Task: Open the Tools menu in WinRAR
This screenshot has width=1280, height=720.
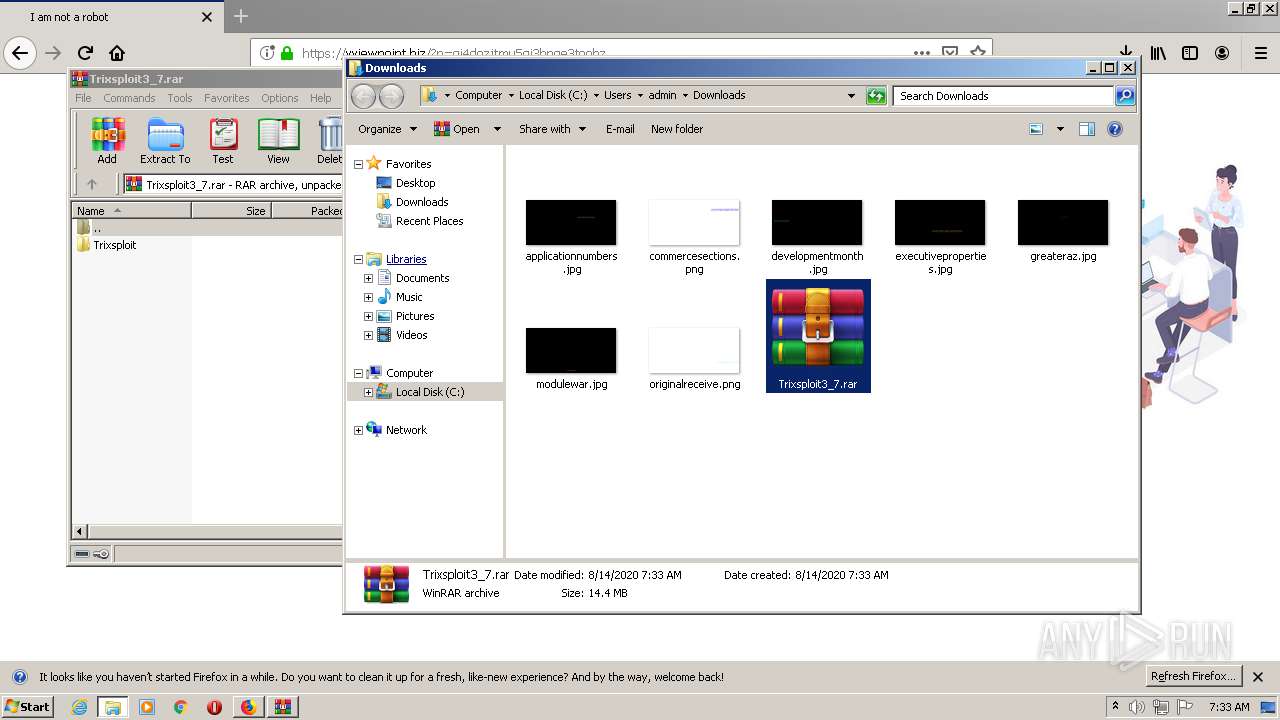Action: tap(180, 98)
